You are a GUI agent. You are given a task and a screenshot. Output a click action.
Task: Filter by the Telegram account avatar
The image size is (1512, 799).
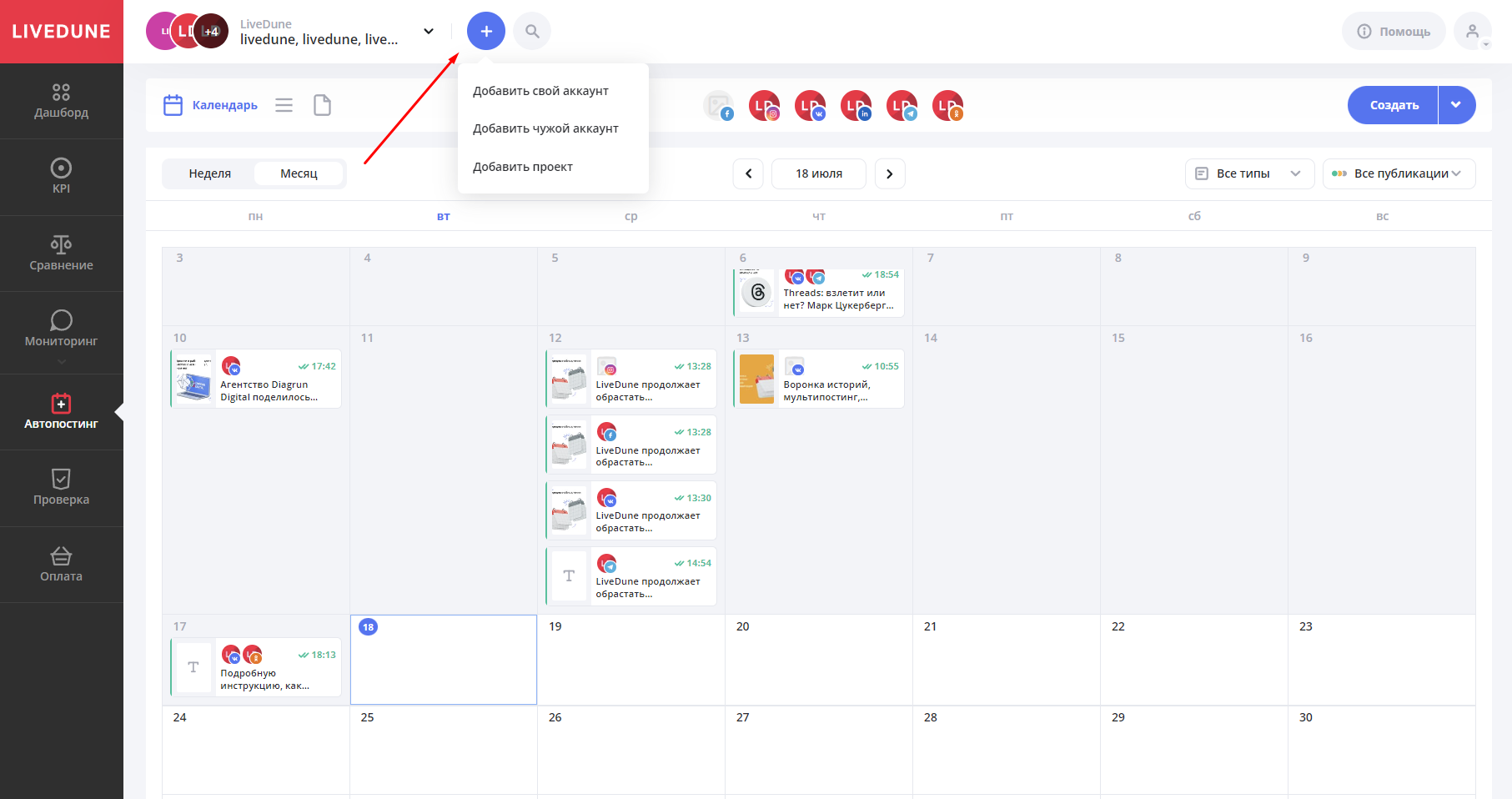click(902, 106)
